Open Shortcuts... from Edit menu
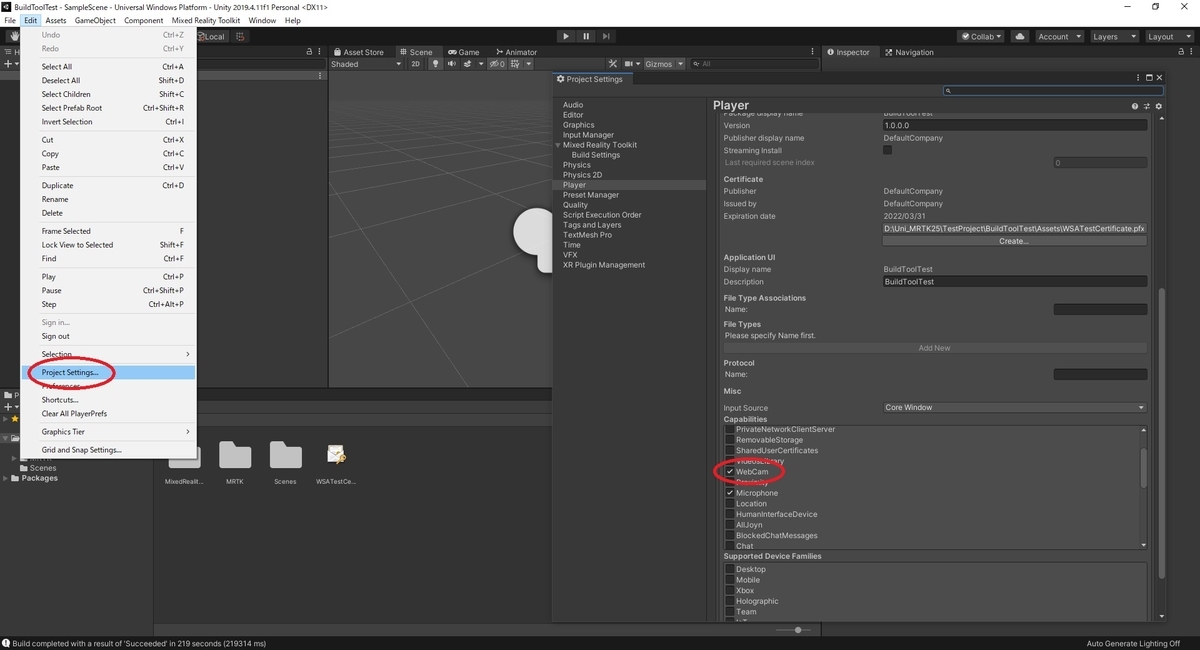Screen dimensions: 1200x650 click(108, 400)
